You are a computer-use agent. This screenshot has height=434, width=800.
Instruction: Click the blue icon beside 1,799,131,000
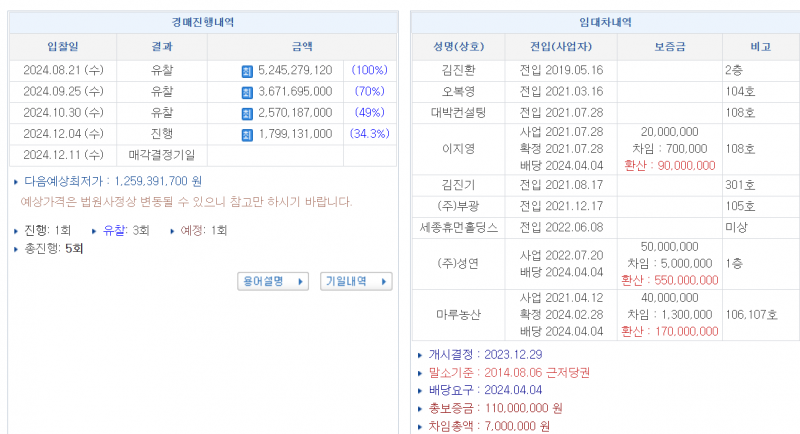(248, 134)
